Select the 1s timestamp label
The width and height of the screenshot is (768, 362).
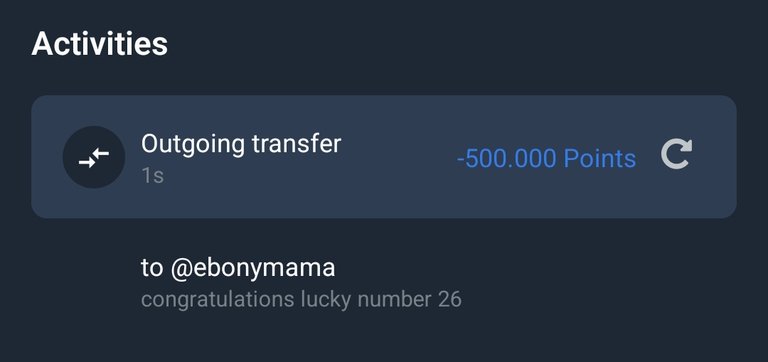point(152,176)
